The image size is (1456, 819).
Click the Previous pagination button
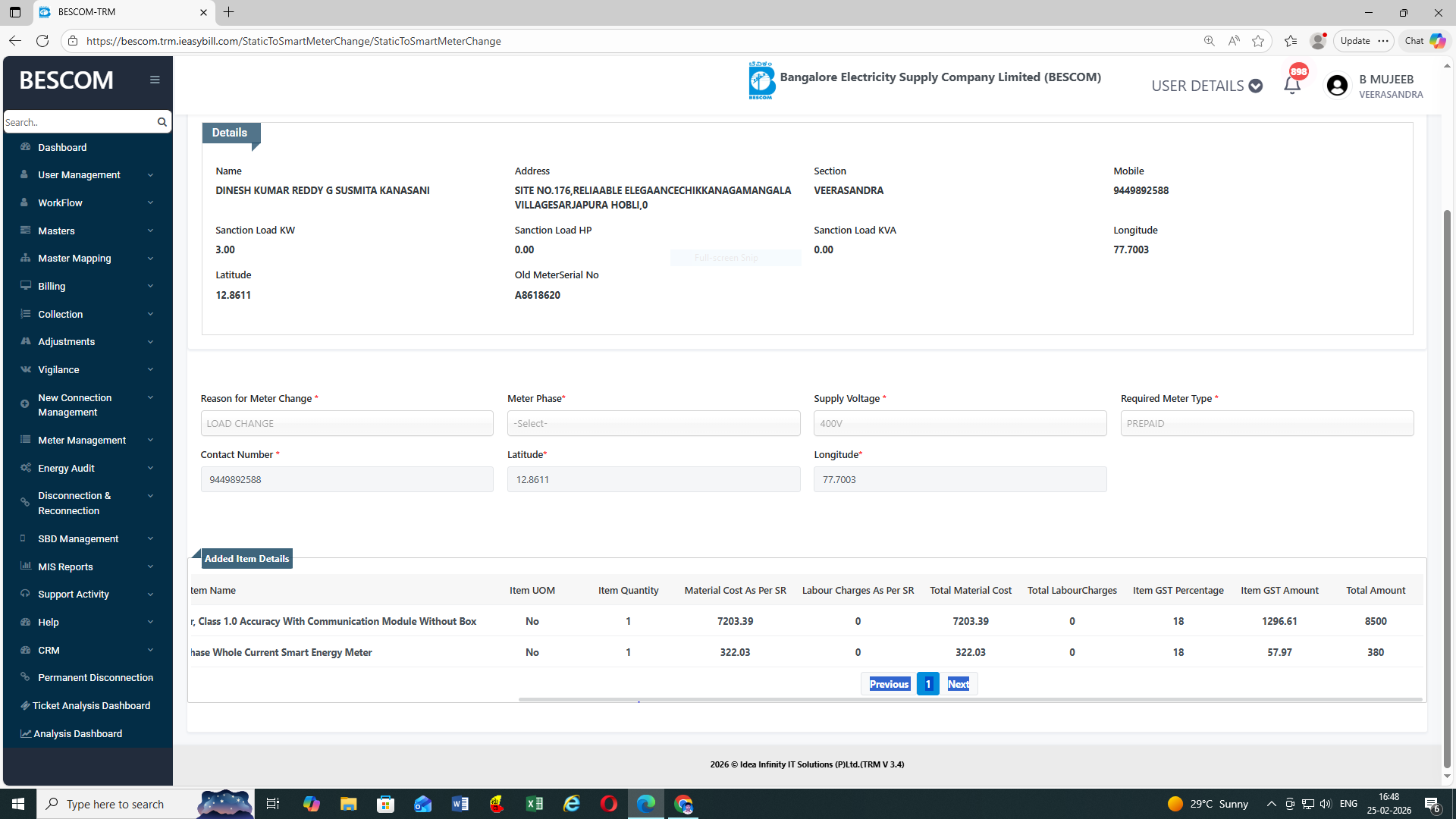click(x=889, y=684)
